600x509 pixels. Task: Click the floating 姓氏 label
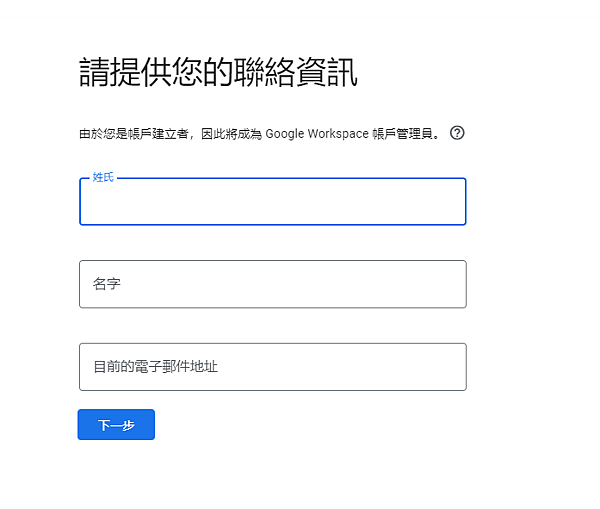(103, 177)
